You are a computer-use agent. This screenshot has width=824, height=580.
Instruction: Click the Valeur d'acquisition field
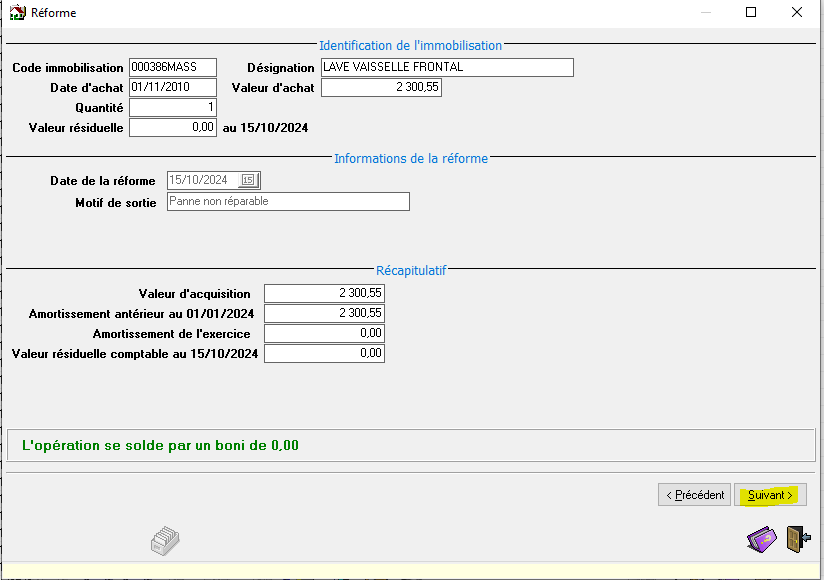click(x=324, y=293)
